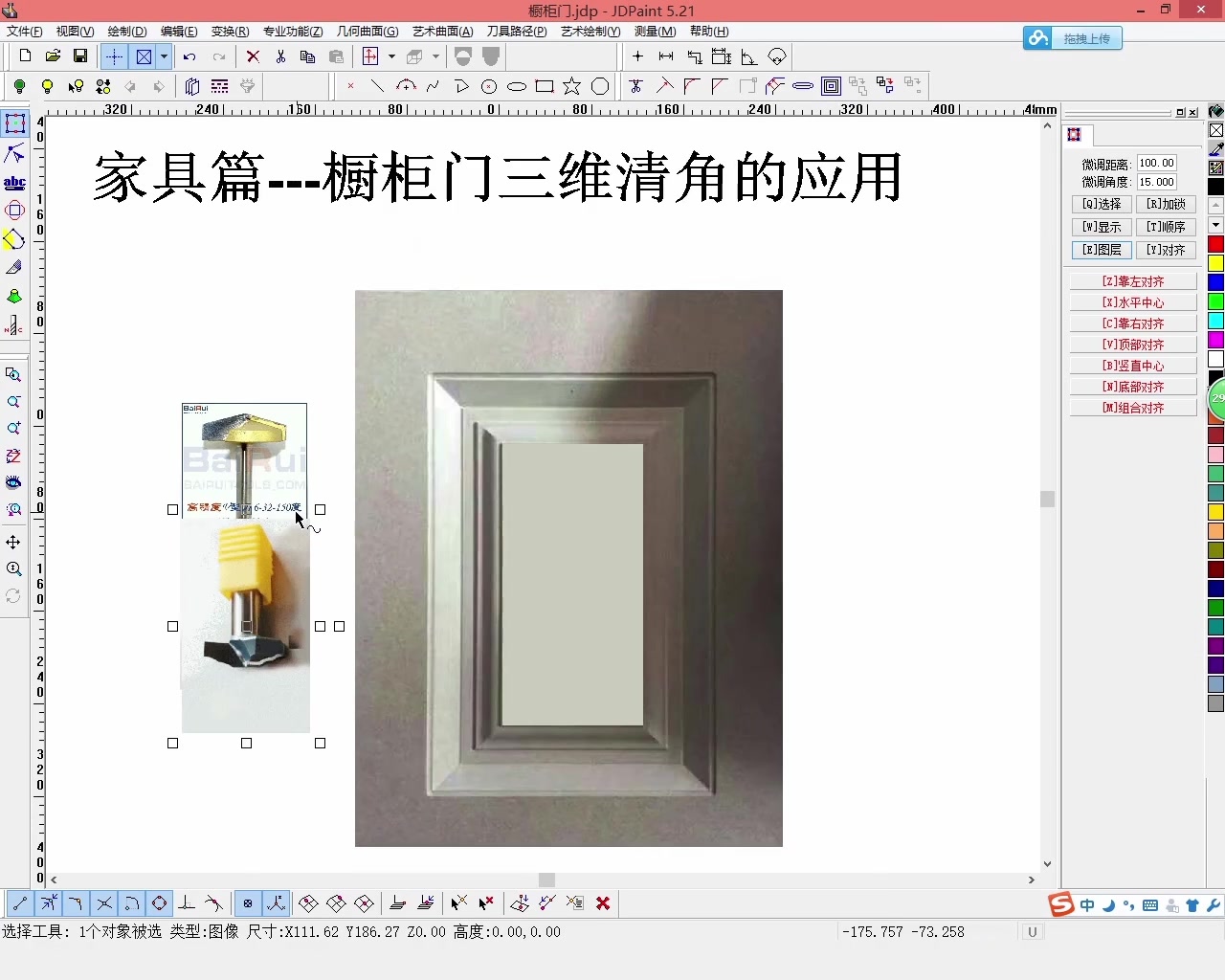The width and height of the screenshot is (1225, 980).
Task: Open the 文件(F) menu
Action: tap(24, 32)
